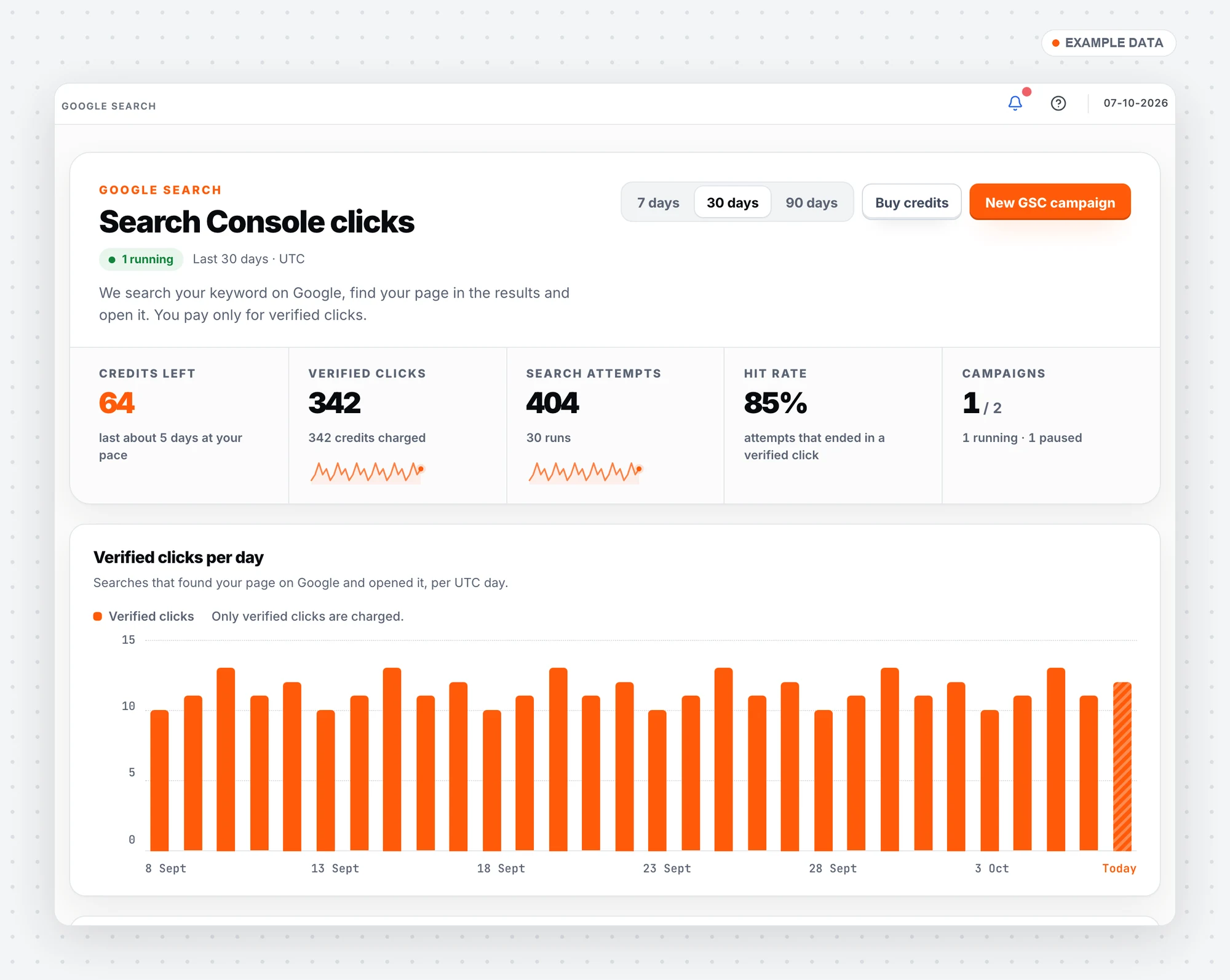Click the 1 running status badge
The image size is (1230, 980).
click(141, 259)
